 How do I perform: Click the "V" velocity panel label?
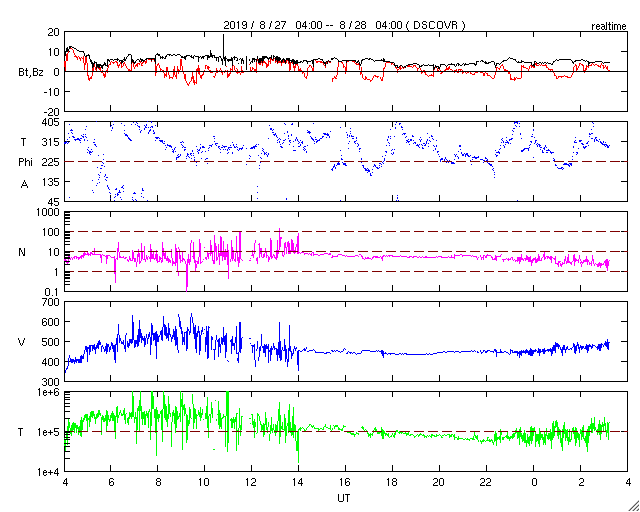[23, 342]
